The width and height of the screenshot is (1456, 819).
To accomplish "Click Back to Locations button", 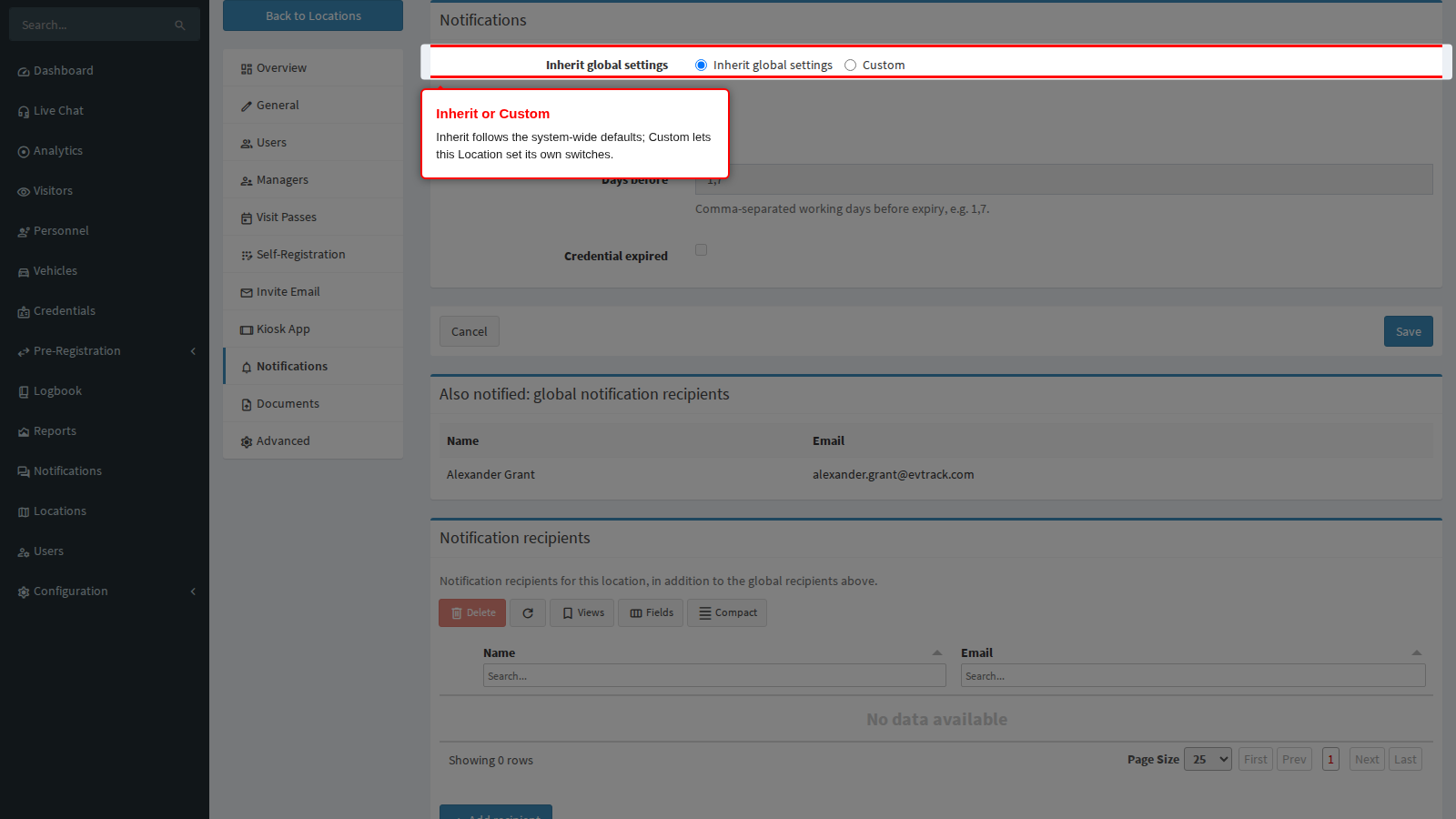I will click(313, 15).
